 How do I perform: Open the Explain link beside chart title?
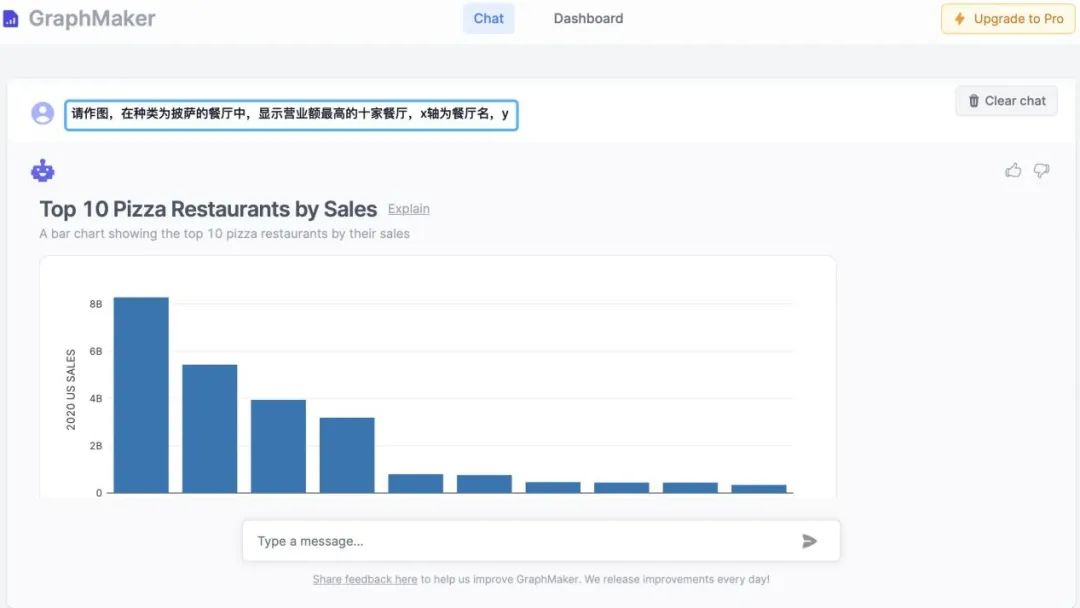tap(408, 209)
